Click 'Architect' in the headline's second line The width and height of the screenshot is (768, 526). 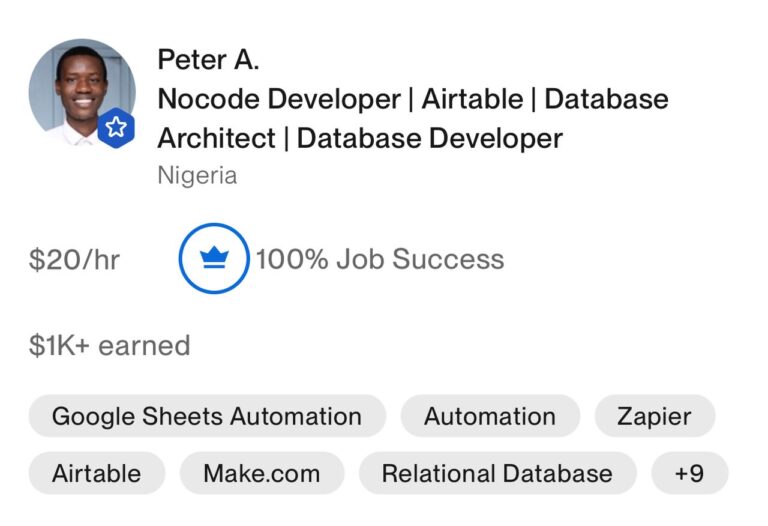pyautogui.click(x=216, y=138)
